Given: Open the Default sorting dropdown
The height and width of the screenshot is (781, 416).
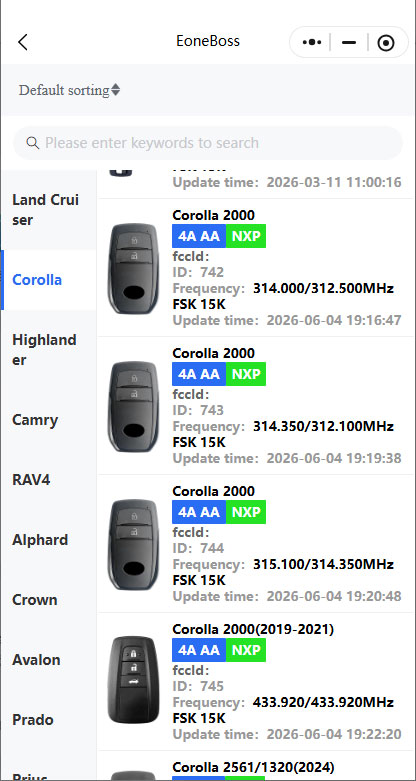Looking at the screenshot, I should pyautogui.click(x=69, y=90).
